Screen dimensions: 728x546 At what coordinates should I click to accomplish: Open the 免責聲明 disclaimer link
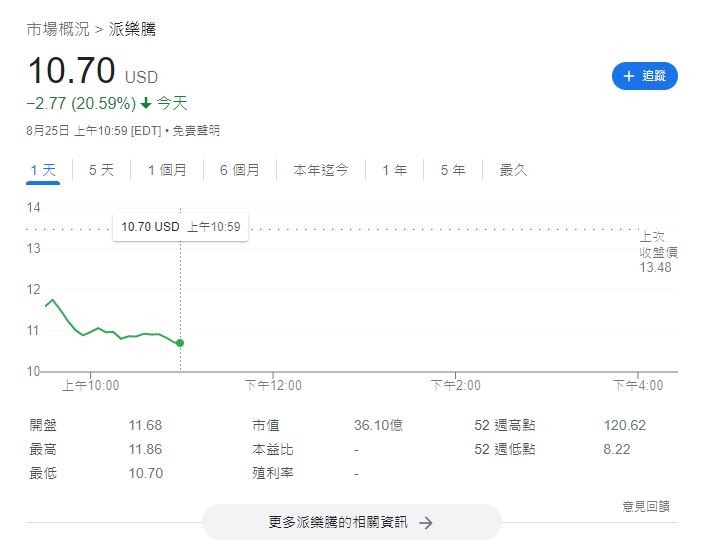[x=196, y=131]
